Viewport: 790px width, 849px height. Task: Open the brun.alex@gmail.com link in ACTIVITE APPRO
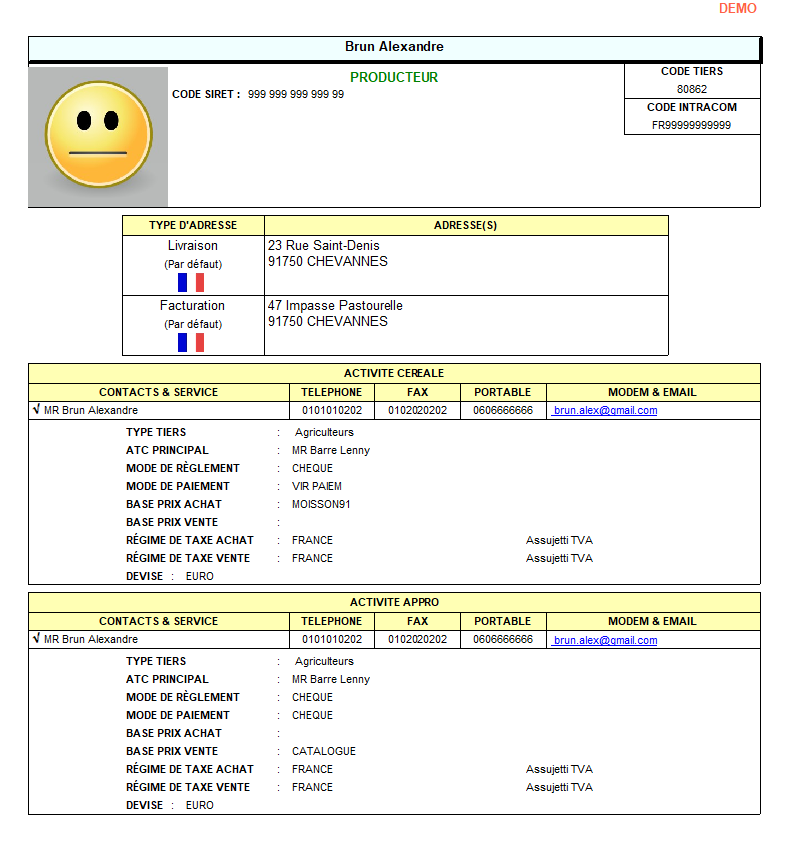coord(605,640)
